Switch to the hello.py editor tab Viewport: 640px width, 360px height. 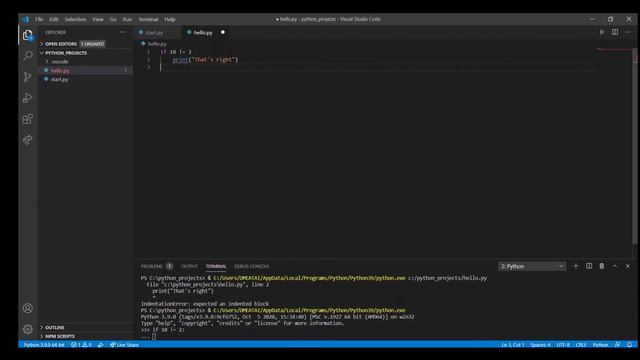pyautogui.click(x=203, y=32)
